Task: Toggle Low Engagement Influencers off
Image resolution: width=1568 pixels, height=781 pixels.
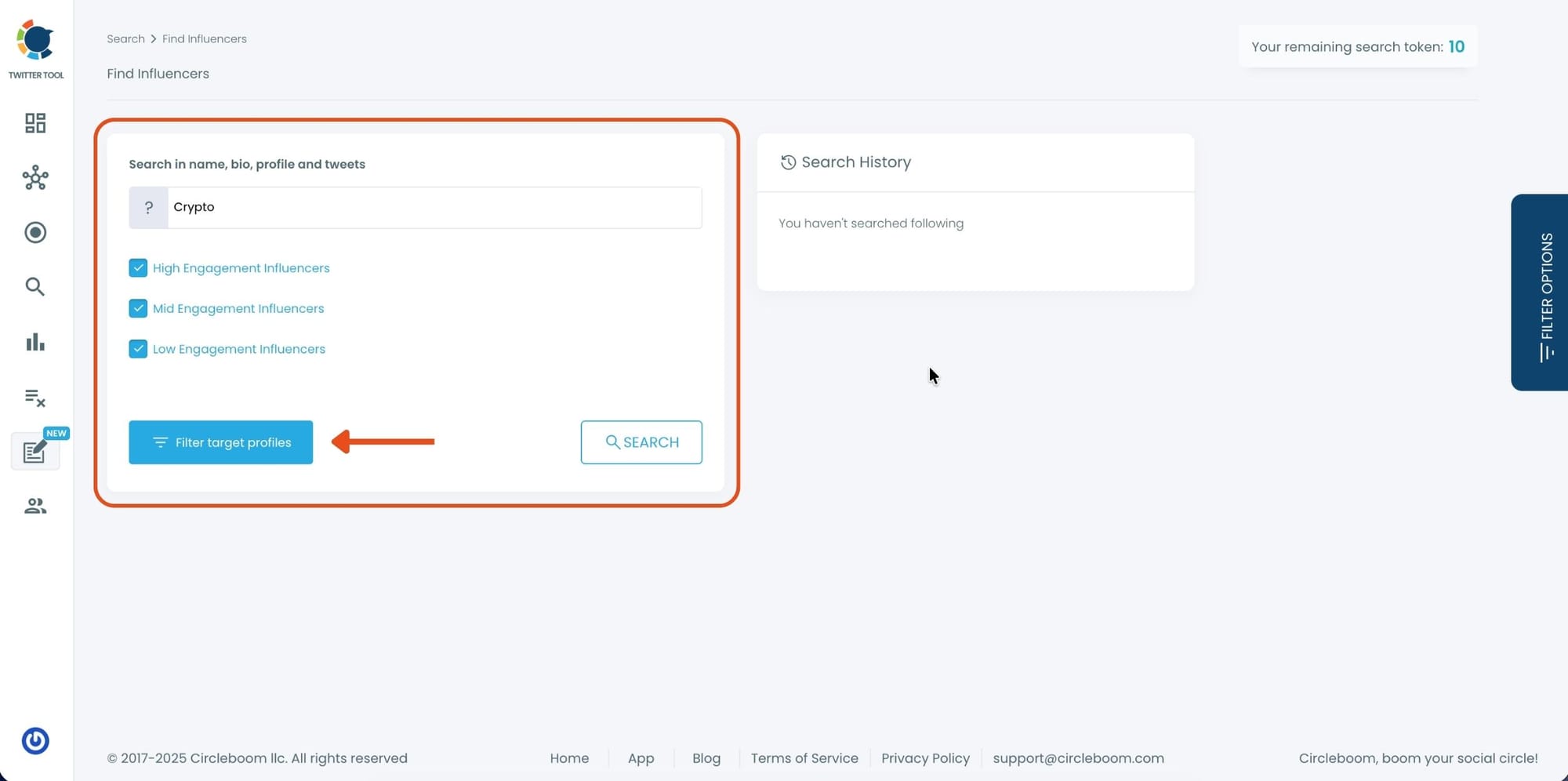Action: pyautogui.click(x=138, y=348)
